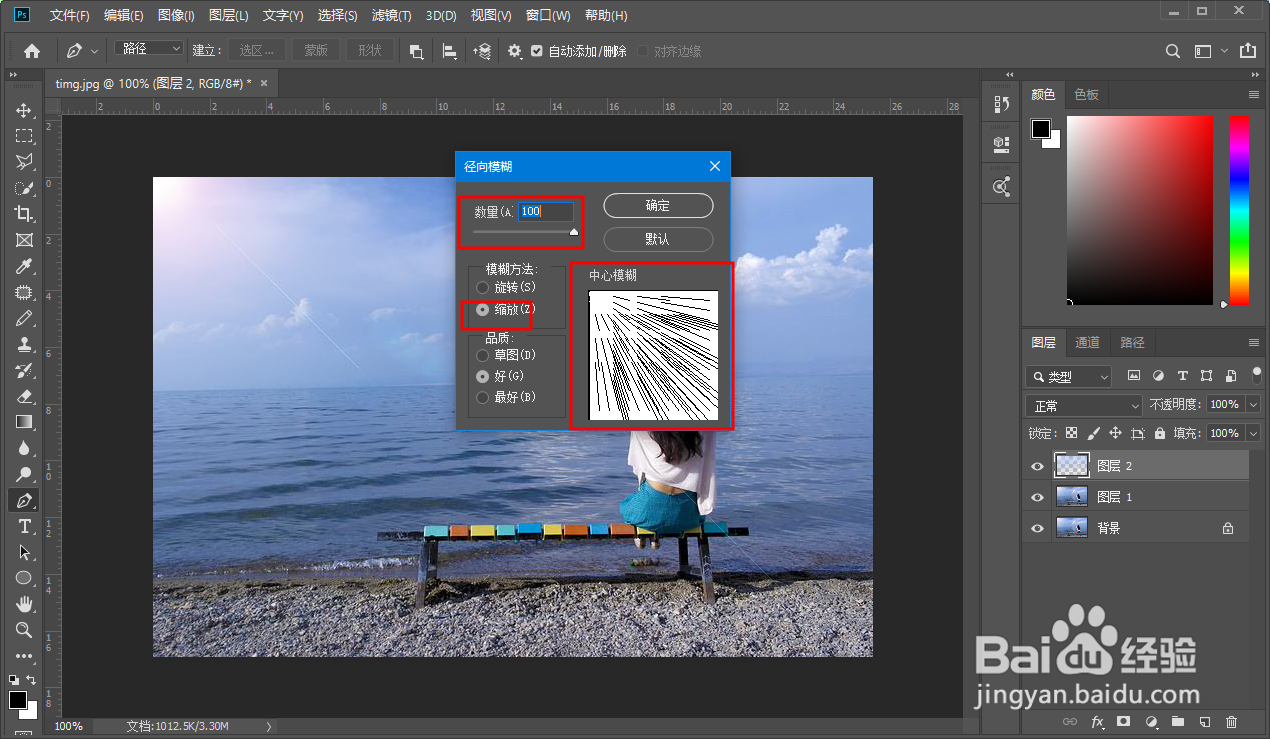
Task: Open the 图像(I) menu
Action: point(176,16)
